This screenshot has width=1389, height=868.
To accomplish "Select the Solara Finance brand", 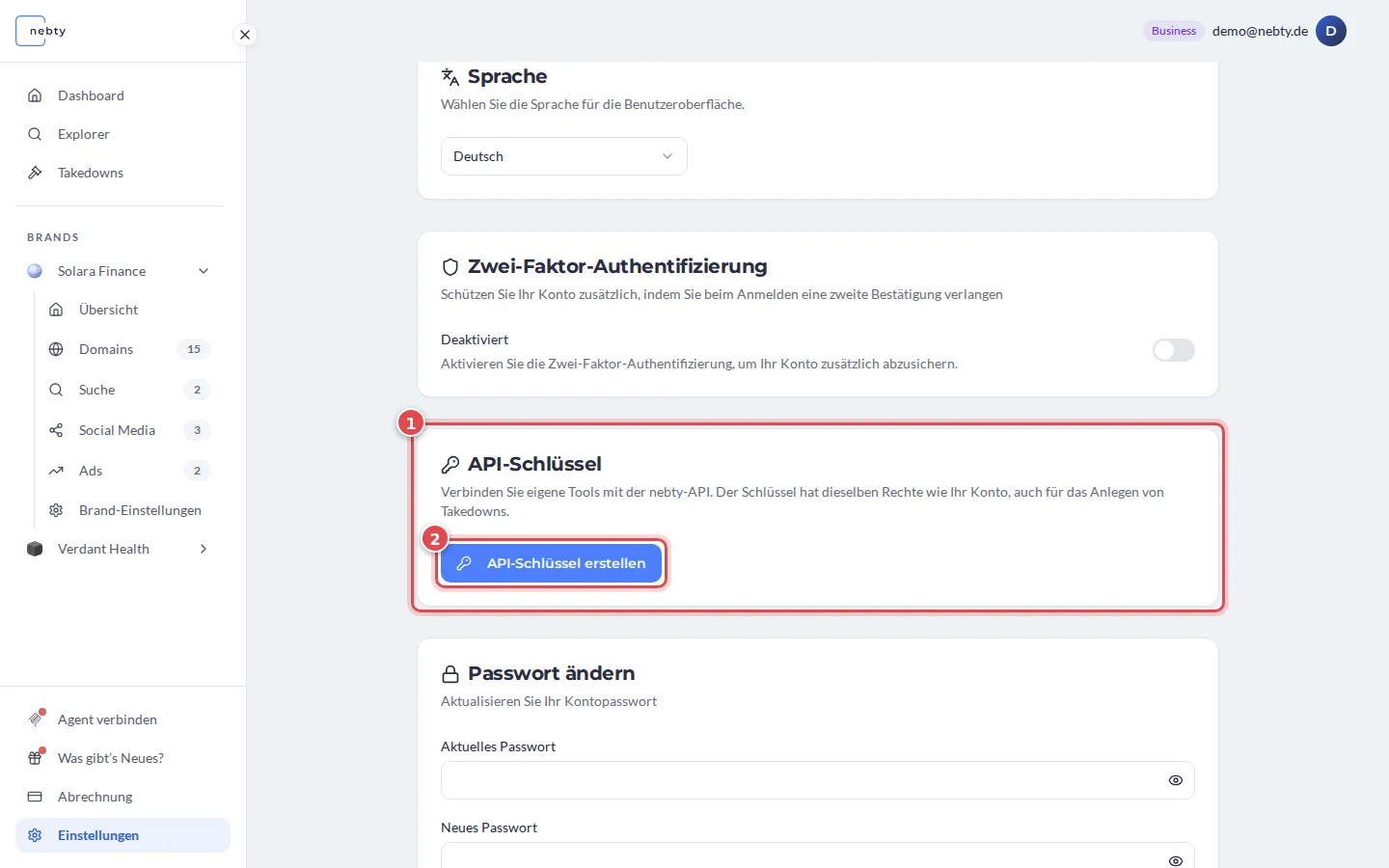I will click(x=101, y=271).
